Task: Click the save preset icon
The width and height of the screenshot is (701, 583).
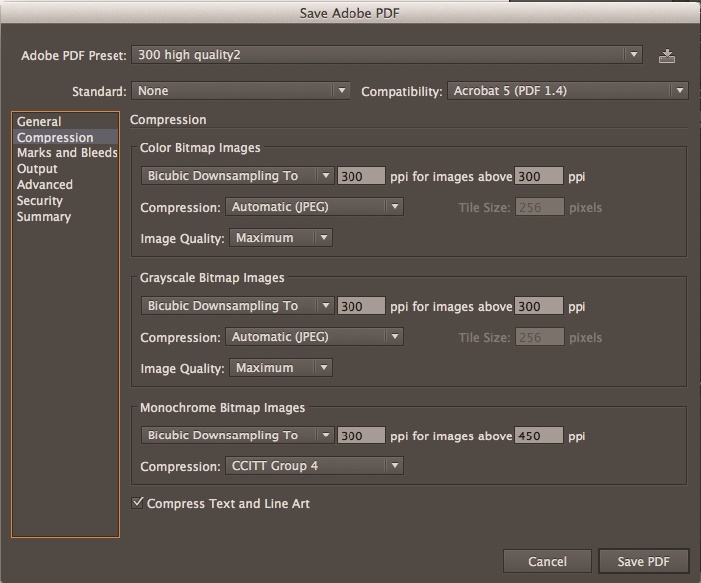Action: [667, 56]
